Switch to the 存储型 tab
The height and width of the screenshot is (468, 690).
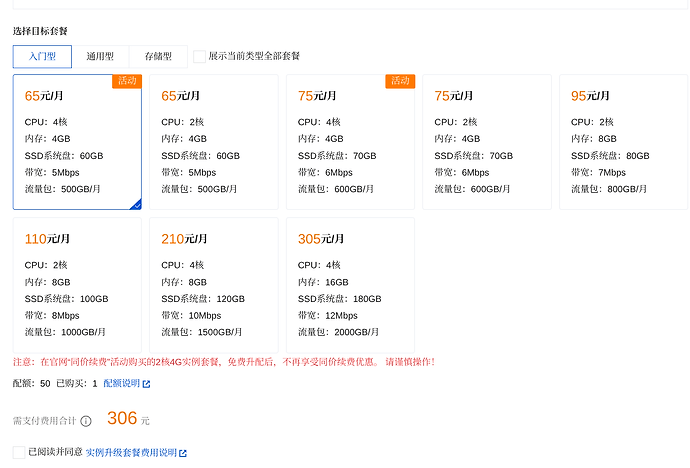[158, 56]
